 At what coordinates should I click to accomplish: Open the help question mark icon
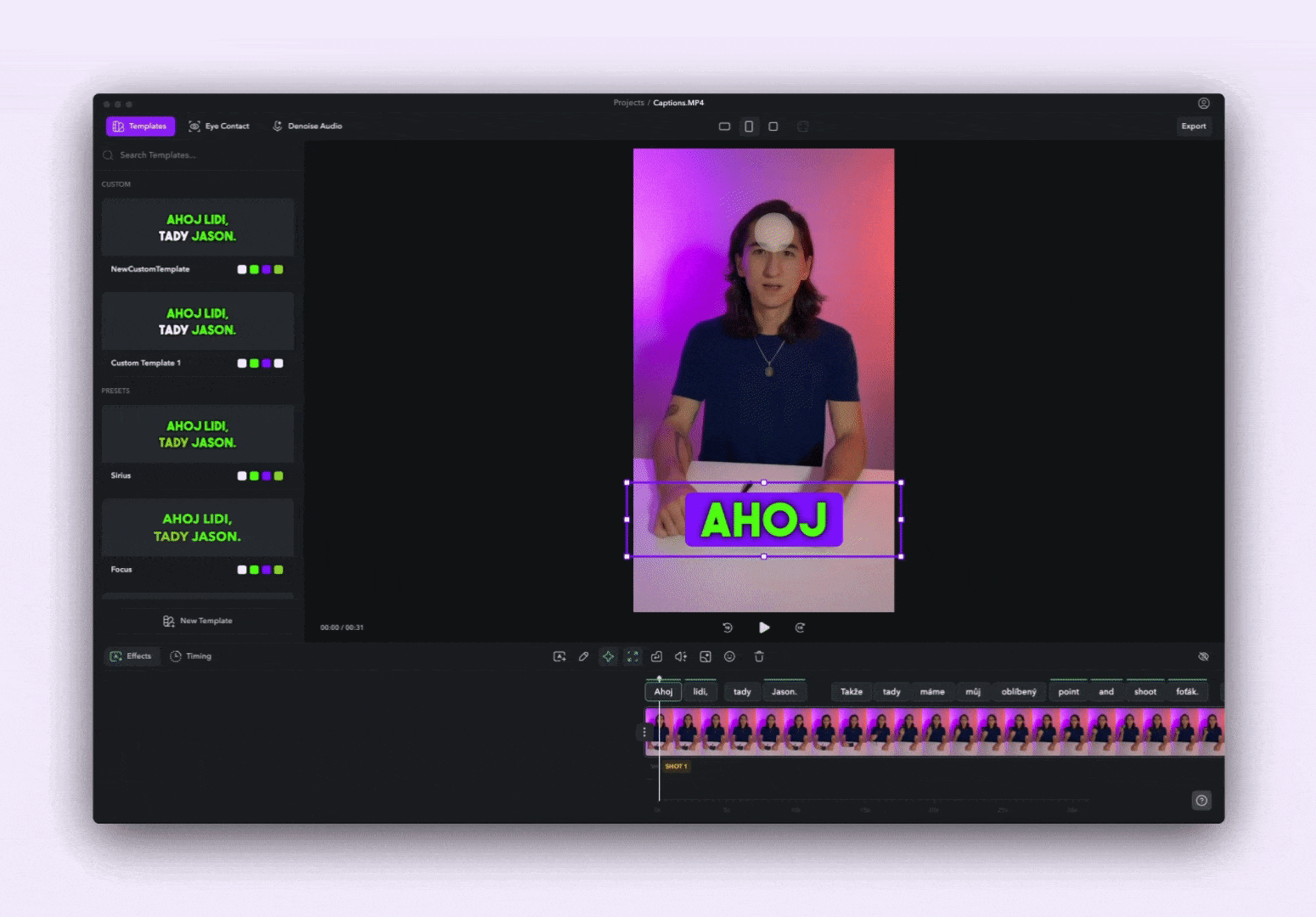coord(1201,801)
